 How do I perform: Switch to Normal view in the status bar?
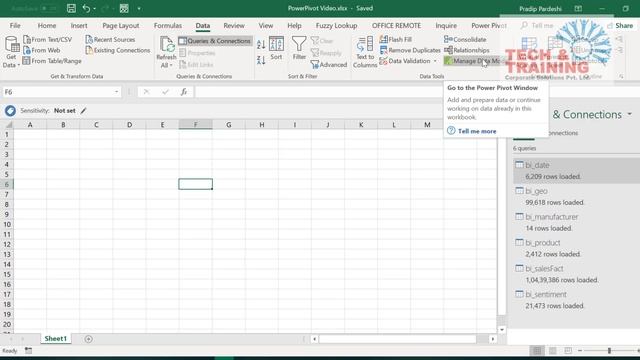(537, 351)
